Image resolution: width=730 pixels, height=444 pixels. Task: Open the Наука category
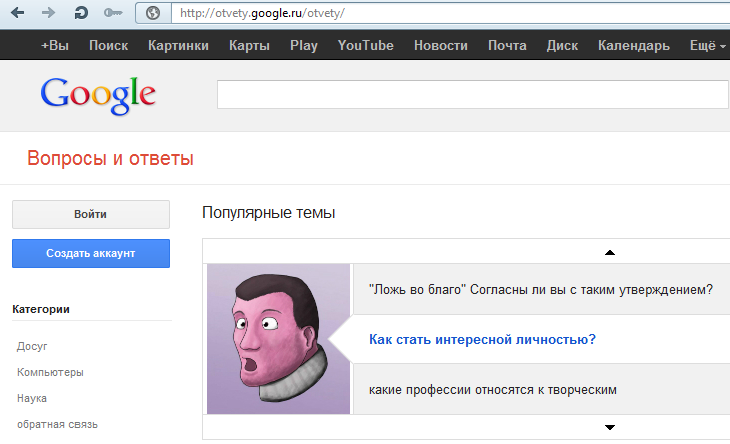coord(32,398)
